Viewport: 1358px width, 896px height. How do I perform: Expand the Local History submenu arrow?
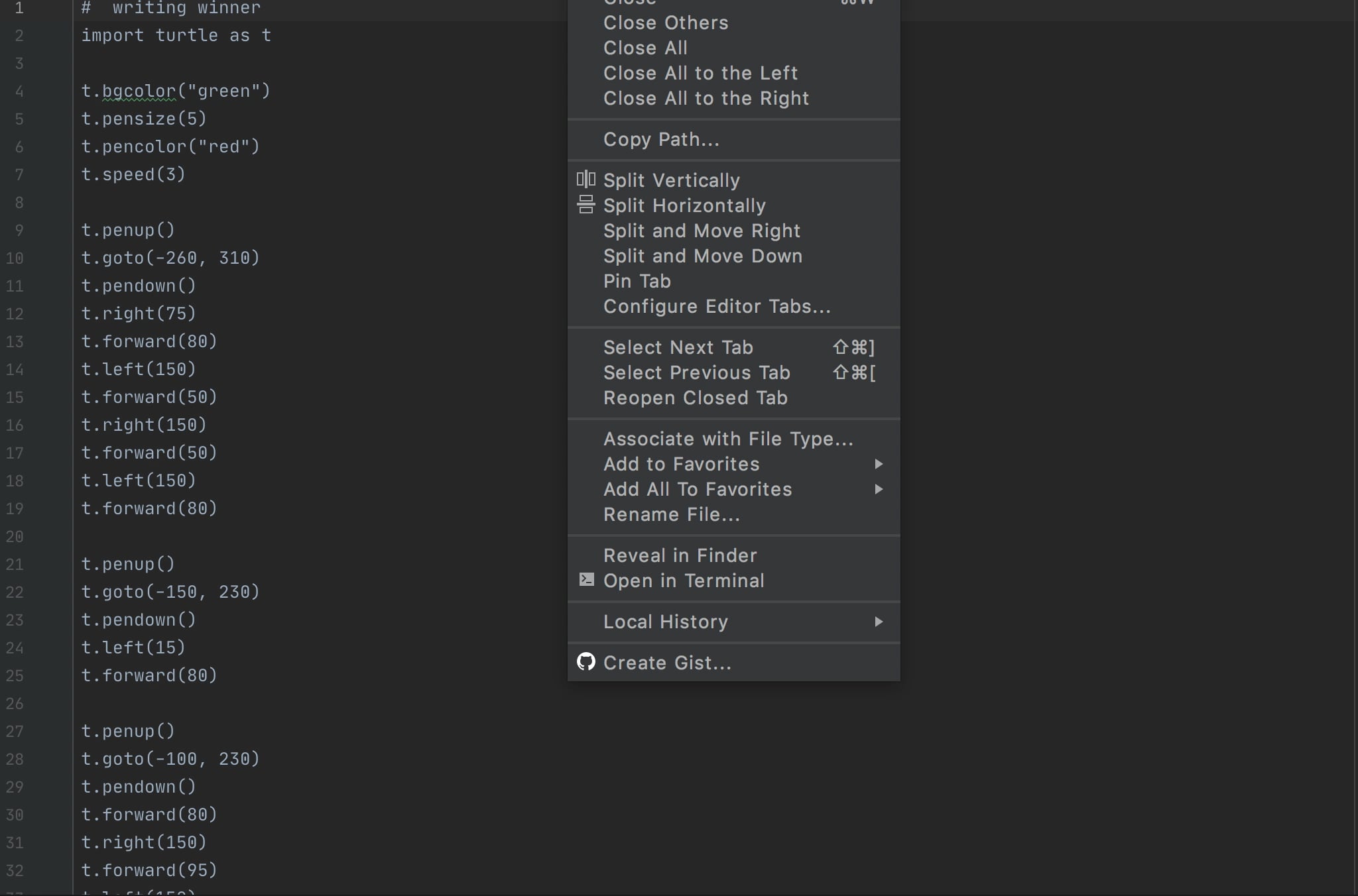pos(879,622)
